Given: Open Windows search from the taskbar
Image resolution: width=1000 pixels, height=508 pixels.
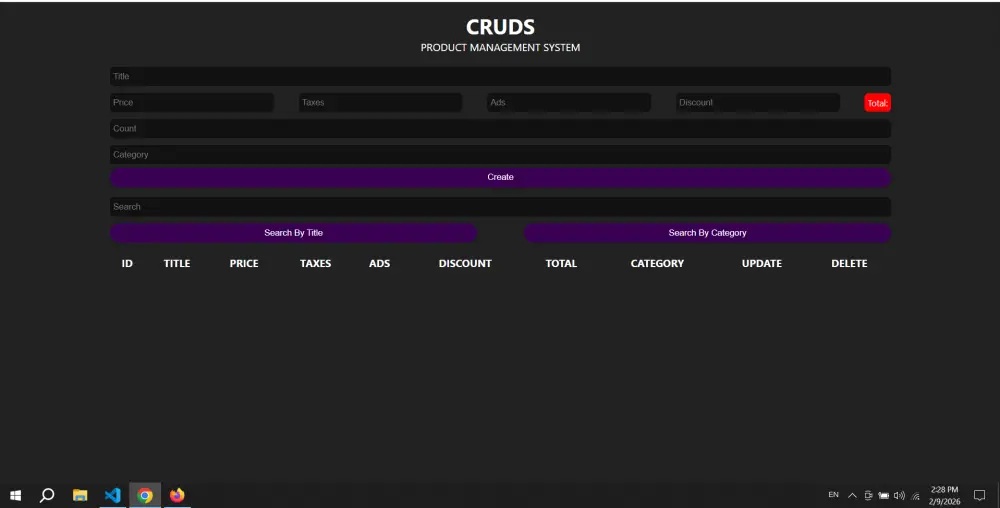Looking at the screenshot, I should tap(47, 495).
